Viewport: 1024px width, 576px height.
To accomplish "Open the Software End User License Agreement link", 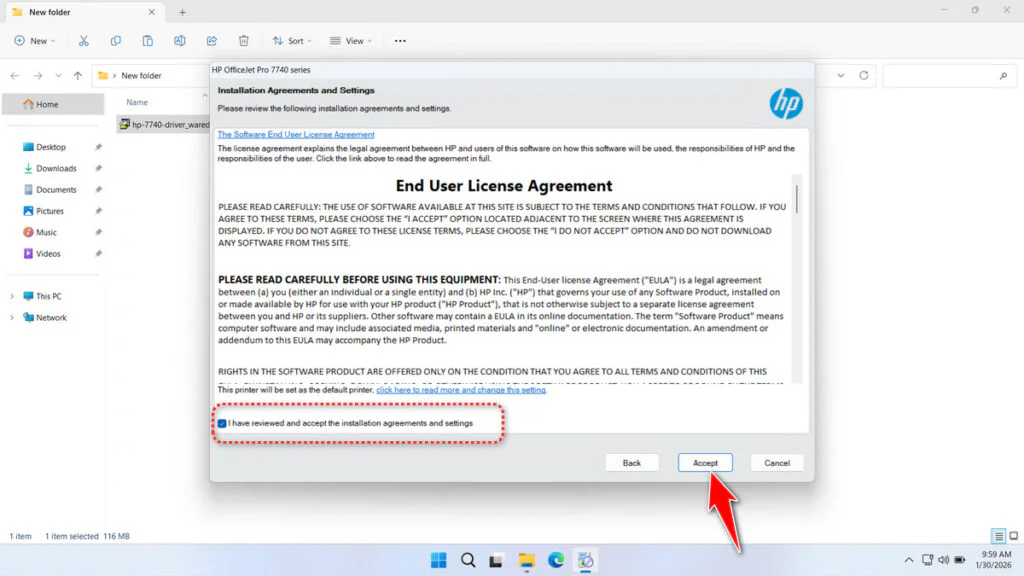I will [x=295, y=134].
